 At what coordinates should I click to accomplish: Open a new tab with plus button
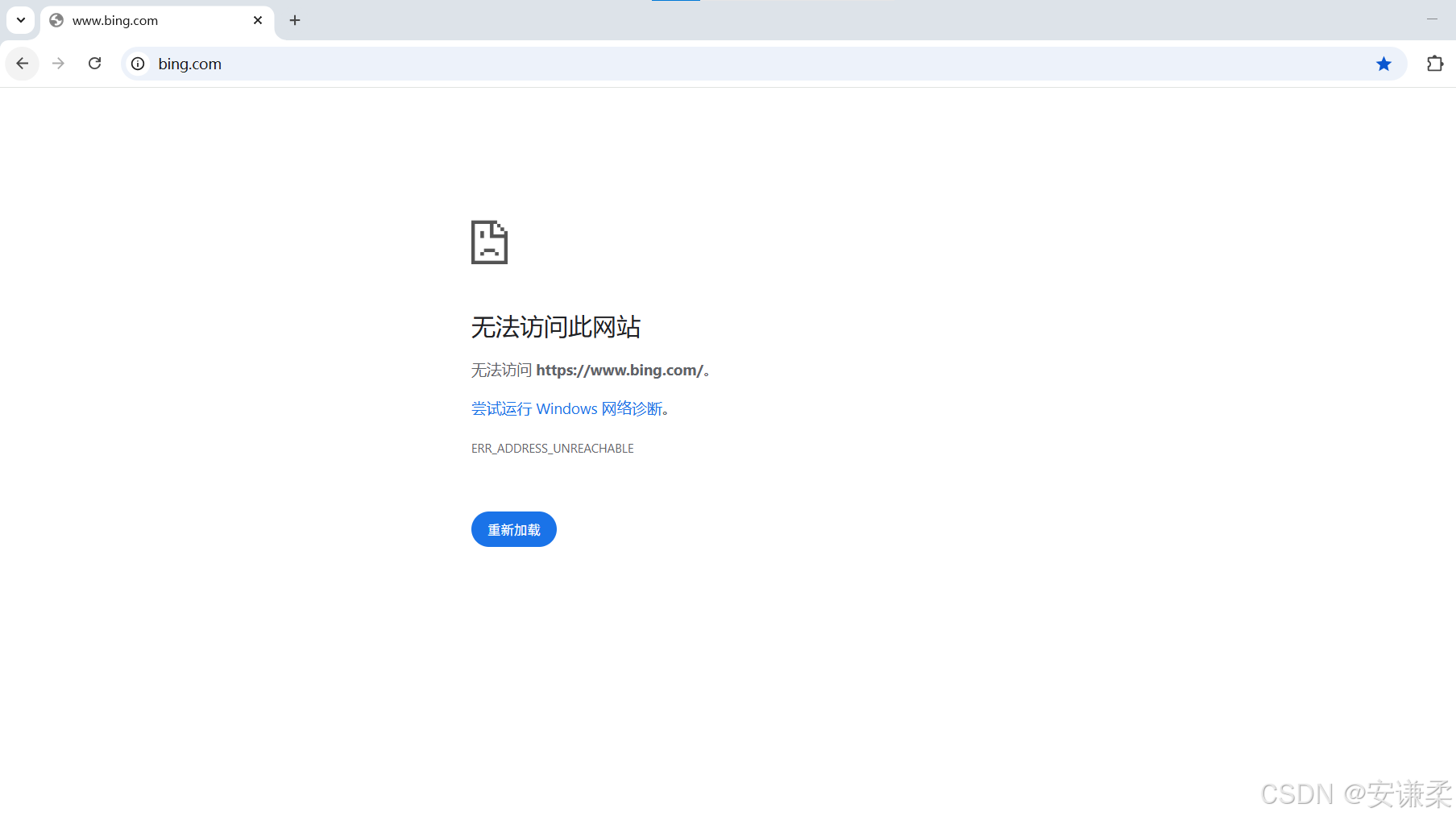pos(295,20)
